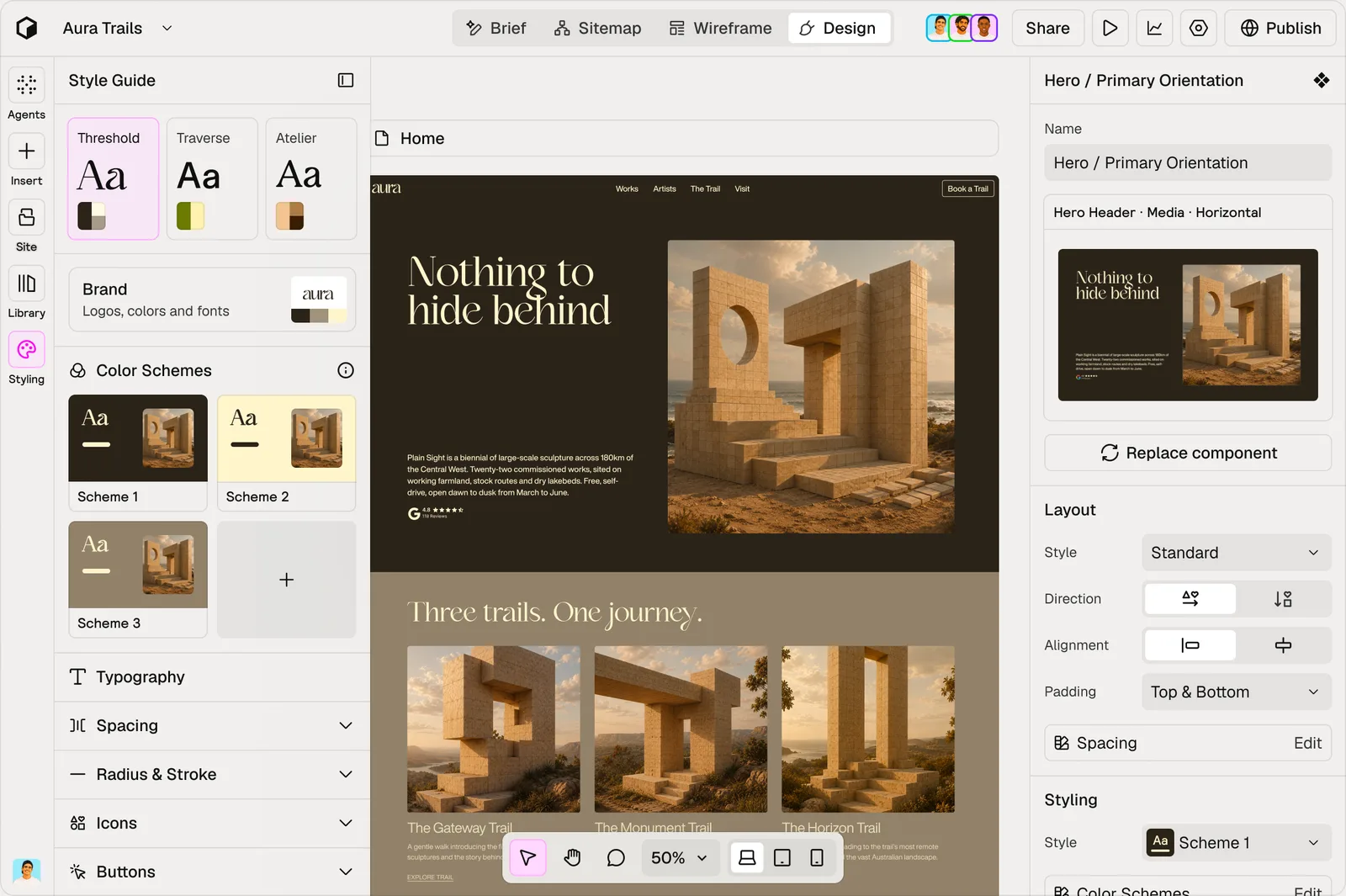Click the collaborator avatars

[962, 28]
